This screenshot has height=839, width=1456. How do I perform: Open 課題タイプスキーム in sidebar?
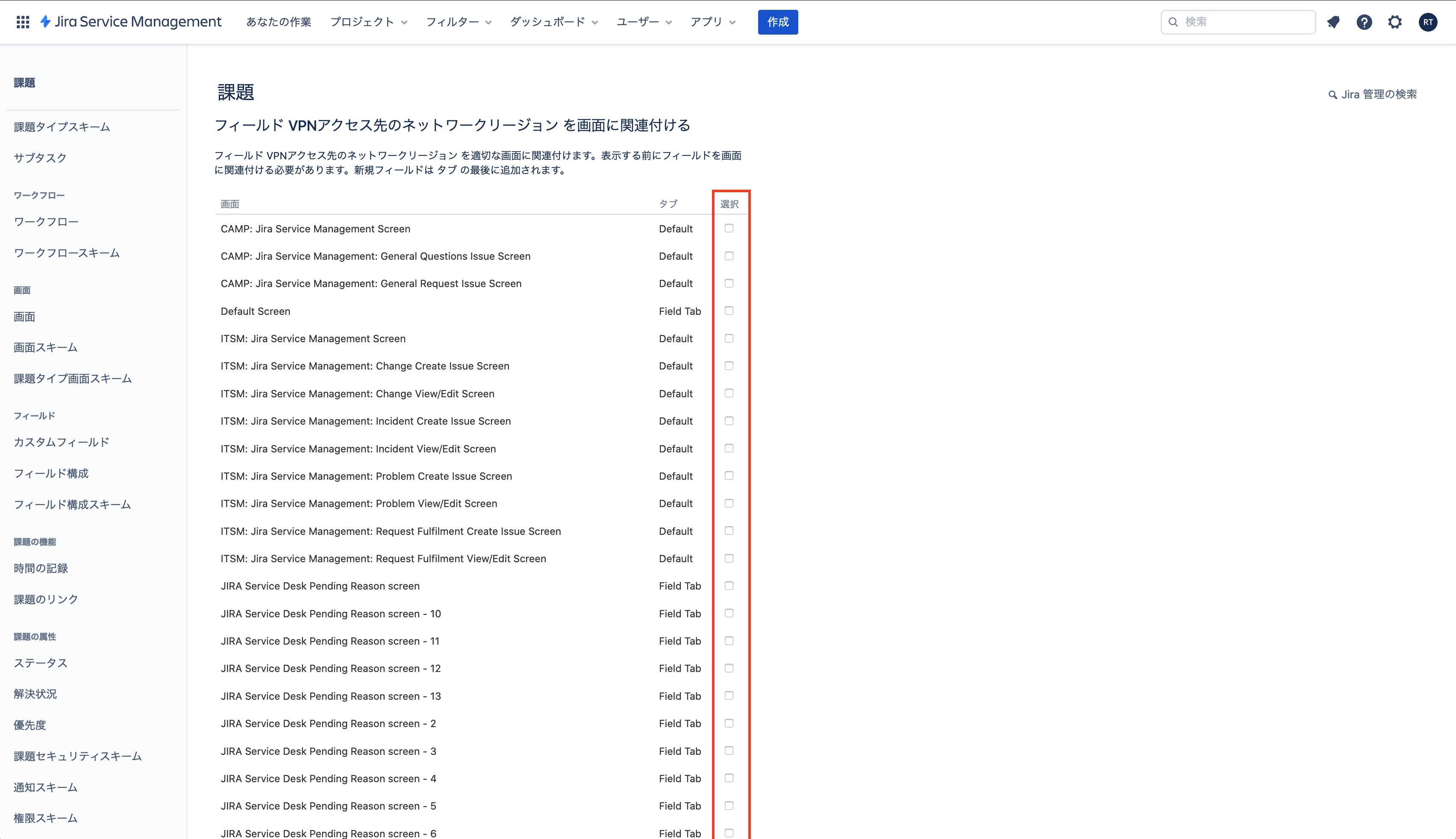(x=62, y=127)
